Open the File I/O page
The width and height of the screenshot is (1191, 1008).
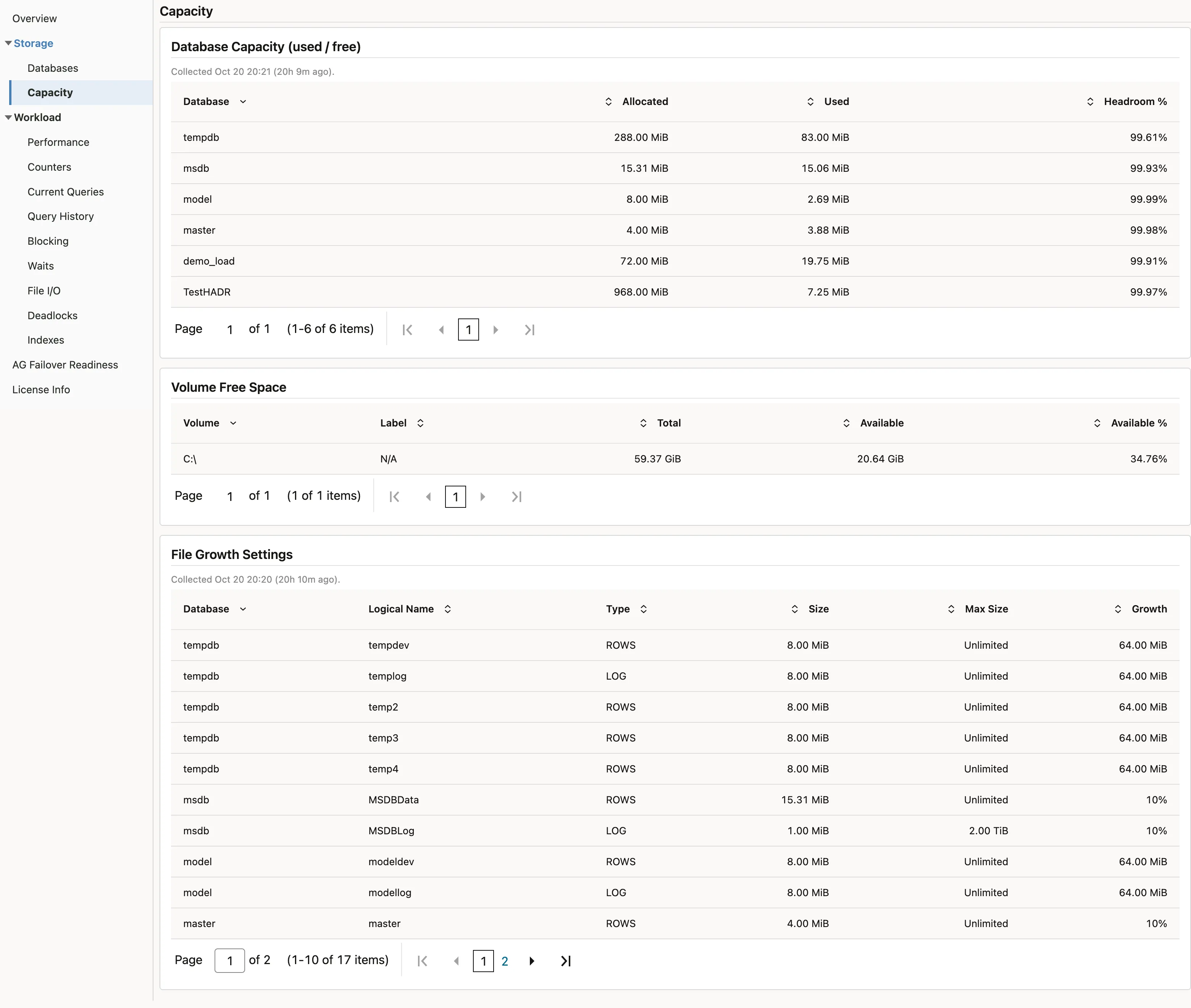click(44, 291)
